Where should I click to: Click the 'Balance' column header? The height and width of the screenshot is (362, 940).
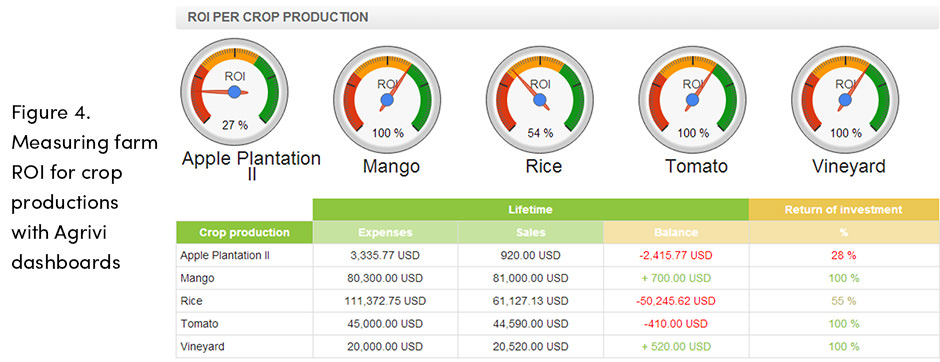tap(676, 233)
